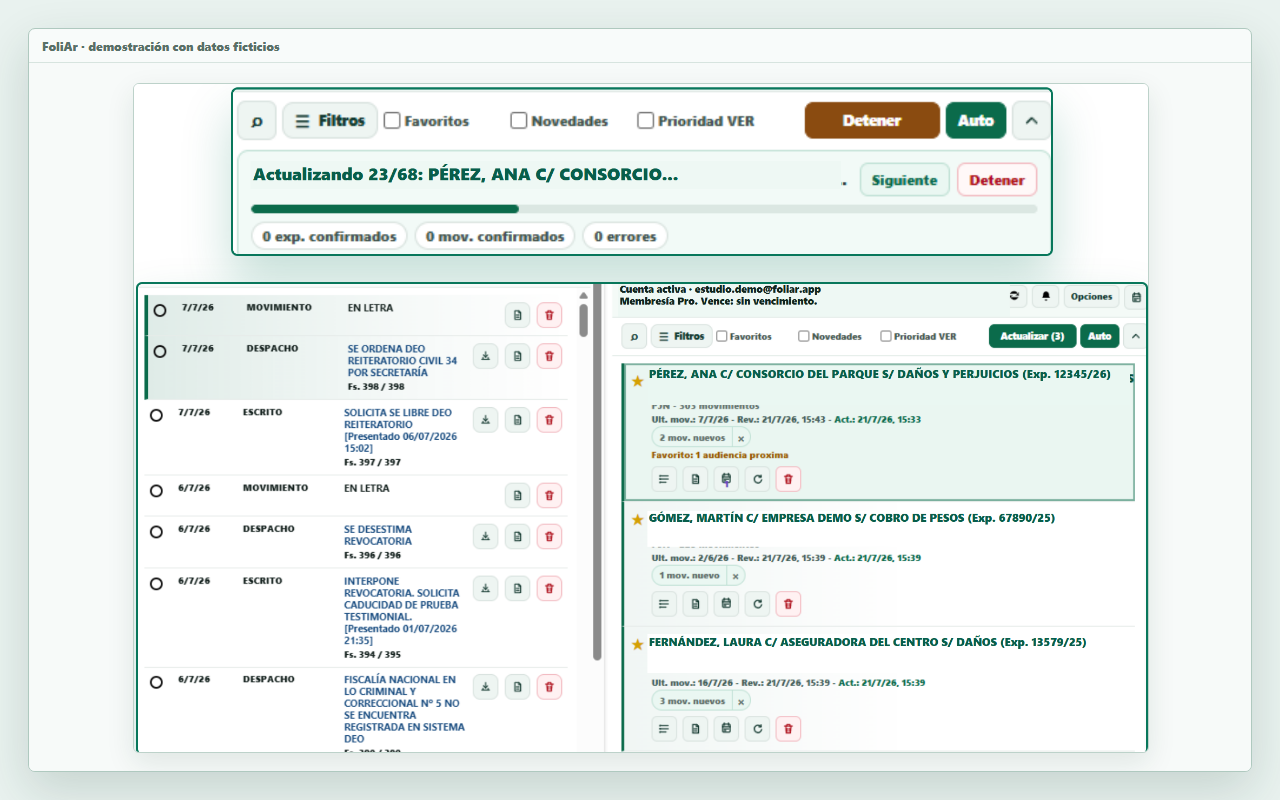Image resolution: width=1280 pixels, height=800 pixels.
Task: Tick small Favoritos checkbox above case list
Action: (x=722, y=336)
